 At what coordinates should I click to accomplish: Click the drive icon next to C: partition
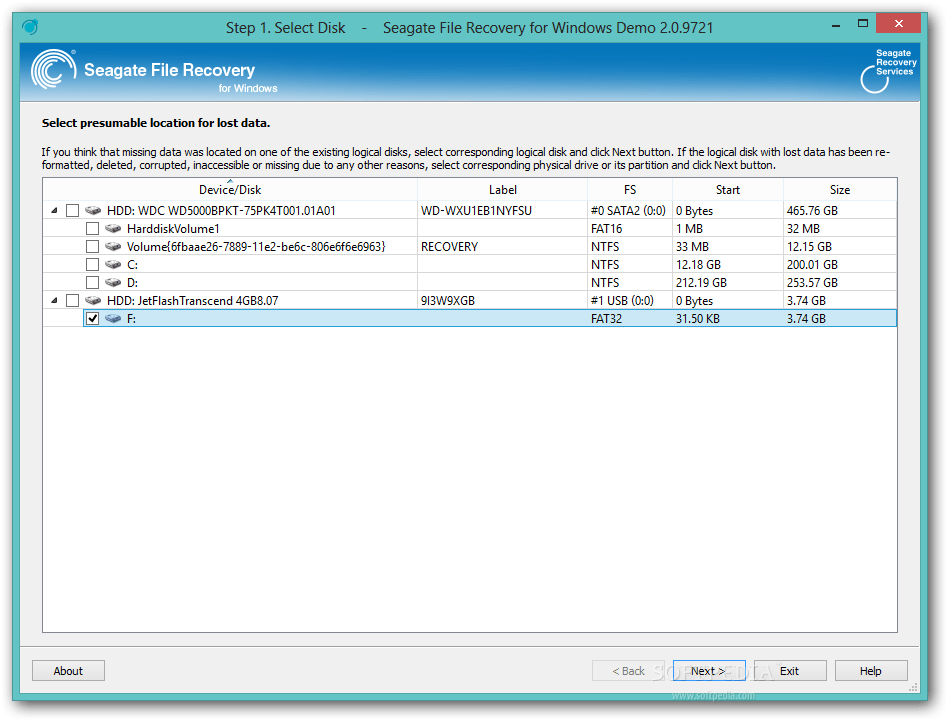pos(112,264)
